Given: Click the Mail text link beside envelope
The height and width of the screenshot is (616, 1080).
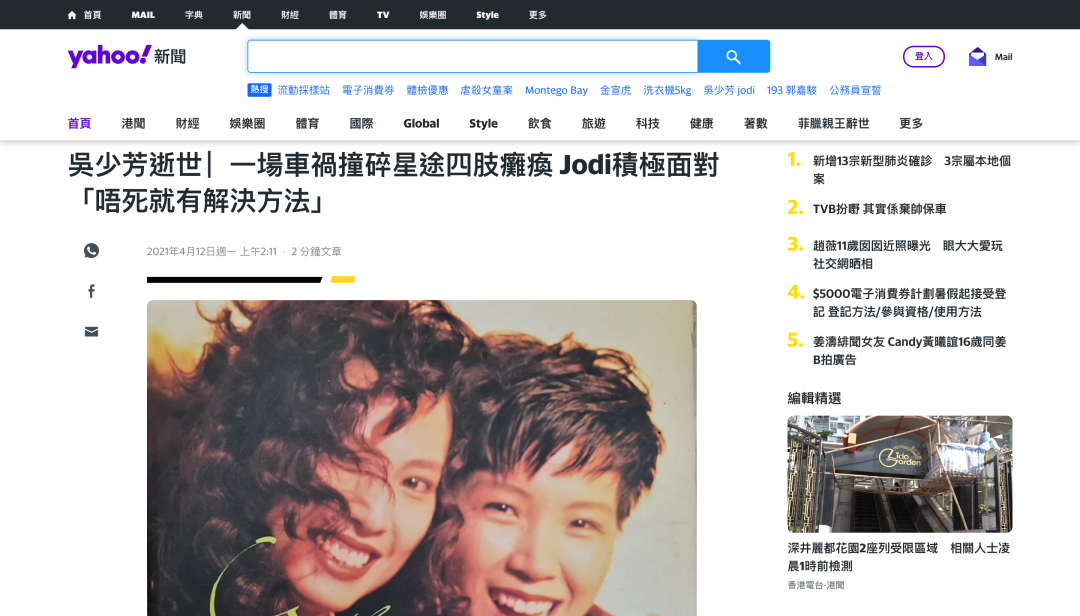Looking at the screenshot, I should tap(1004, 57).
